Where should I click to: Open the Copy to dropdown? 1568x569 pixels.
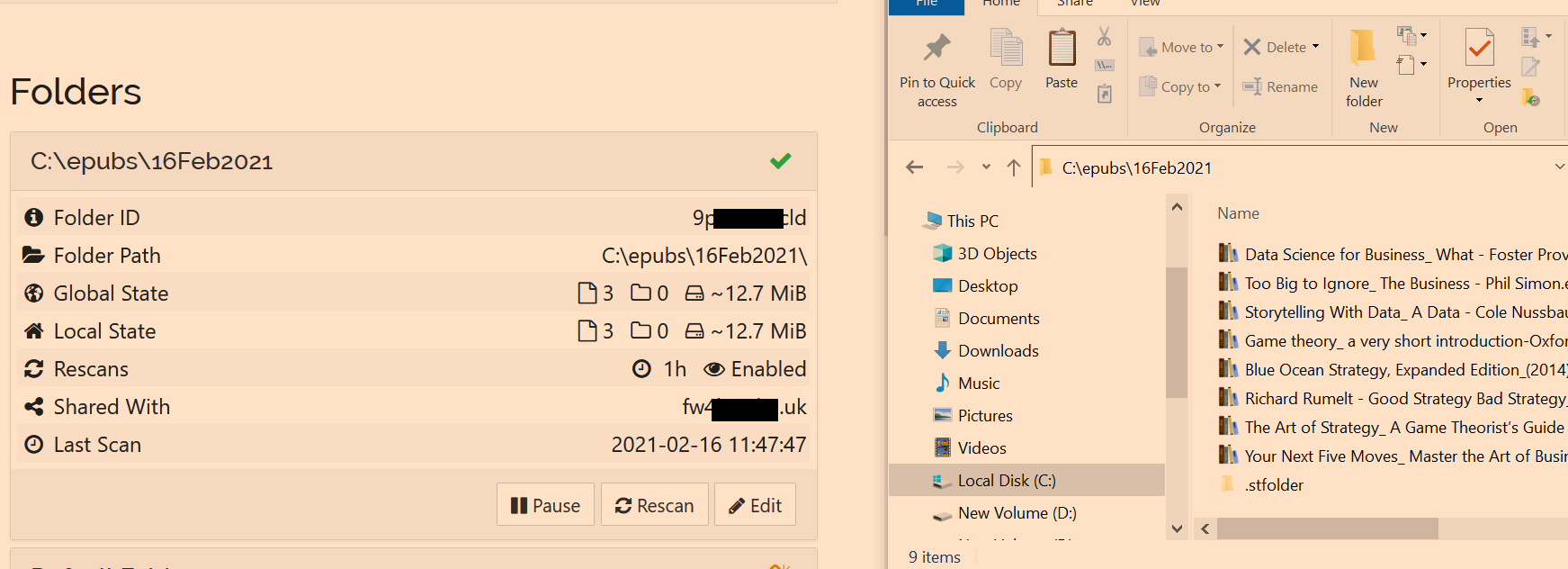pos(1181,86)
